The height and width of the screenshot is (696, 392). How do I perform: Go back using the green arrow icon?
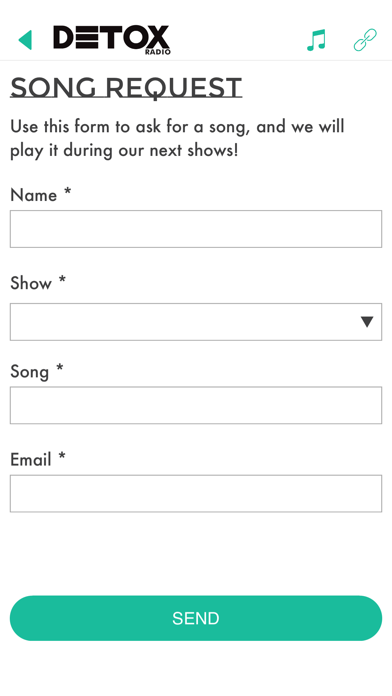coord(25,40)
